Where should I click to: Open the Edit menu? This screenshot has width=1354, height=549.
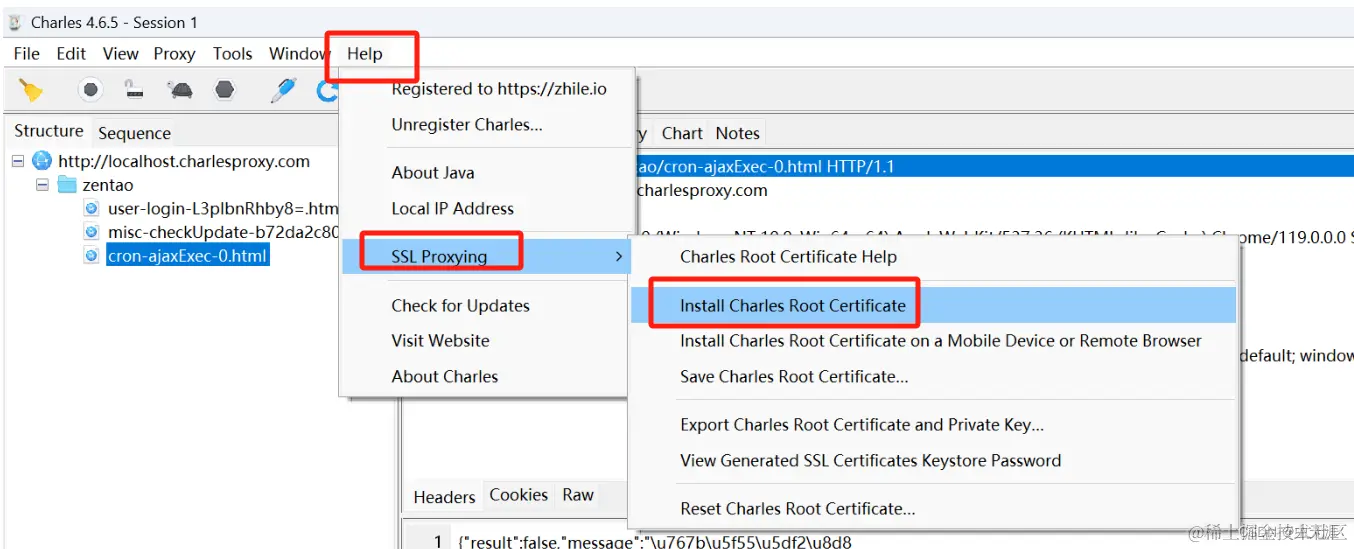tap(71, 54)
